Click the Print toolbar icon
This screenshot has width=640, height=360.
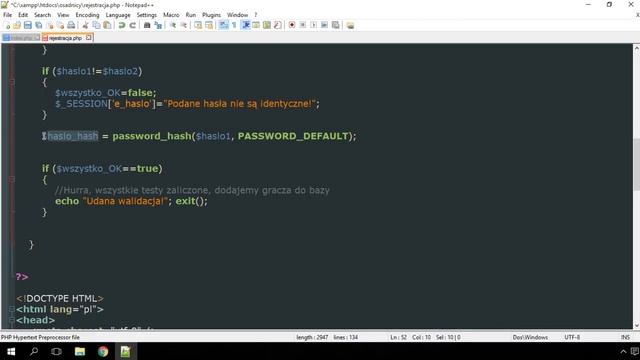click(x=71, y=25)
